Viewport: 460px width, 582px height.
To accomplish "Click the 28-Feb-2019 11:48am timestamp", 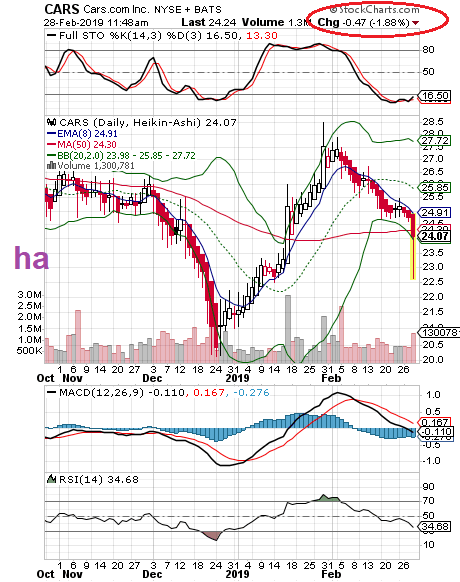I will [96, 23].
